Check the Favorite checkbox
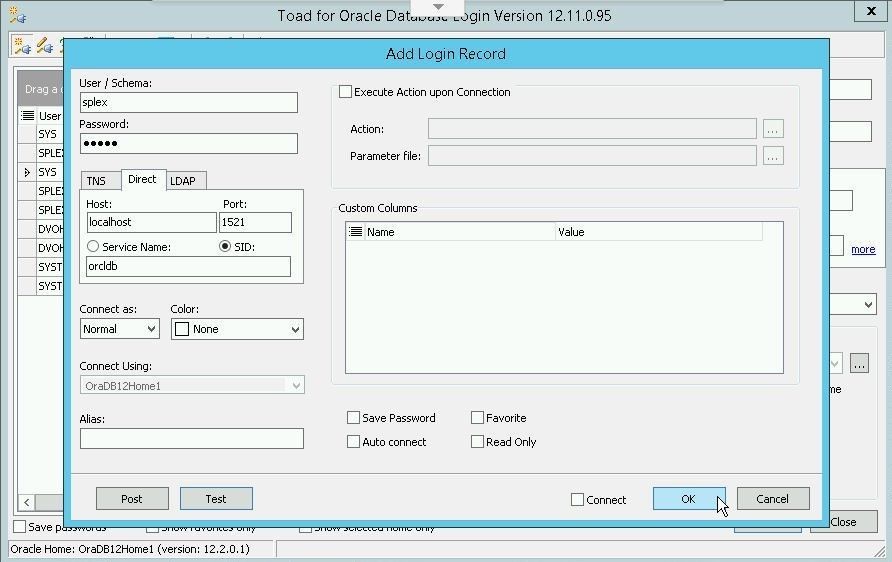Image resolution: width=892 pixels, height=562 pixels. [477, 418]
